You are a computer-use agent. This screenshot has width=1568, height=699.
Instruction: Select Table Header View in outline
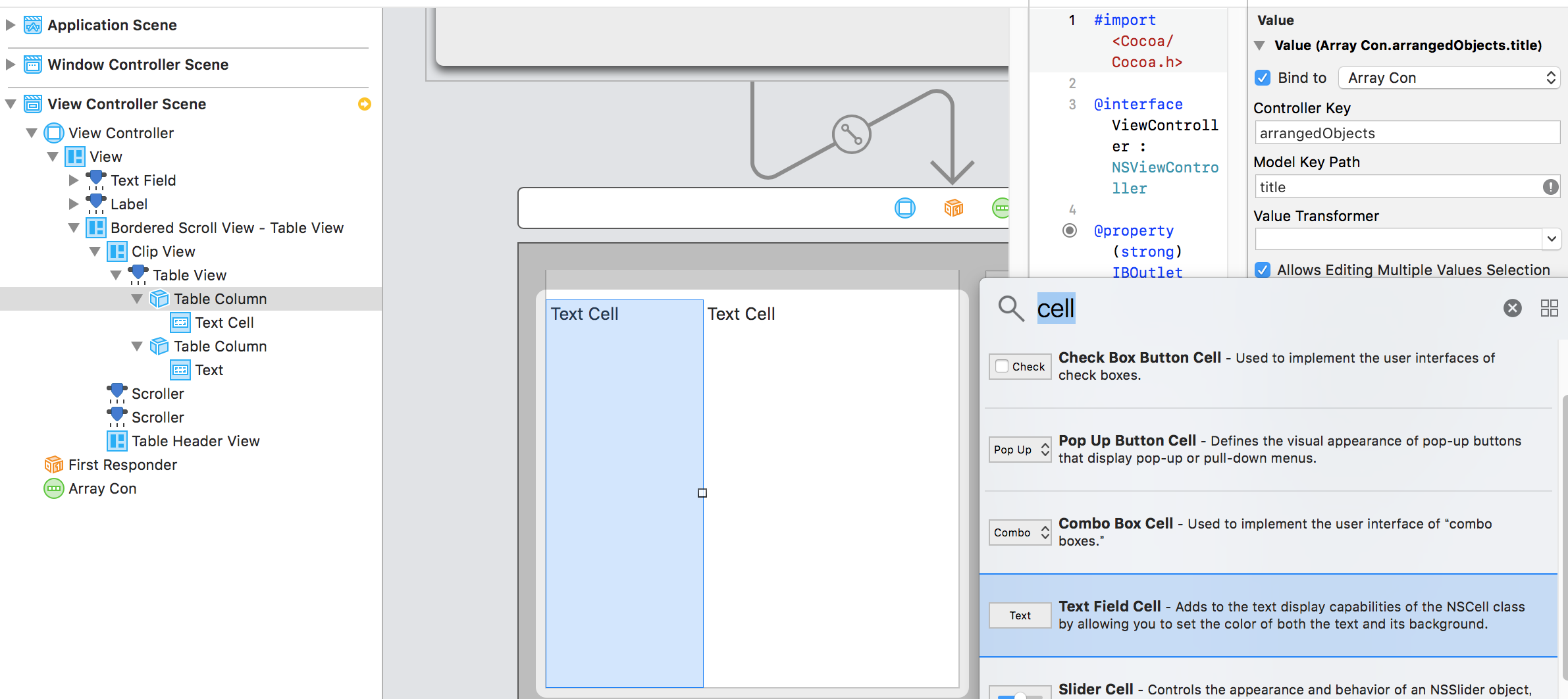pos(195,441)
